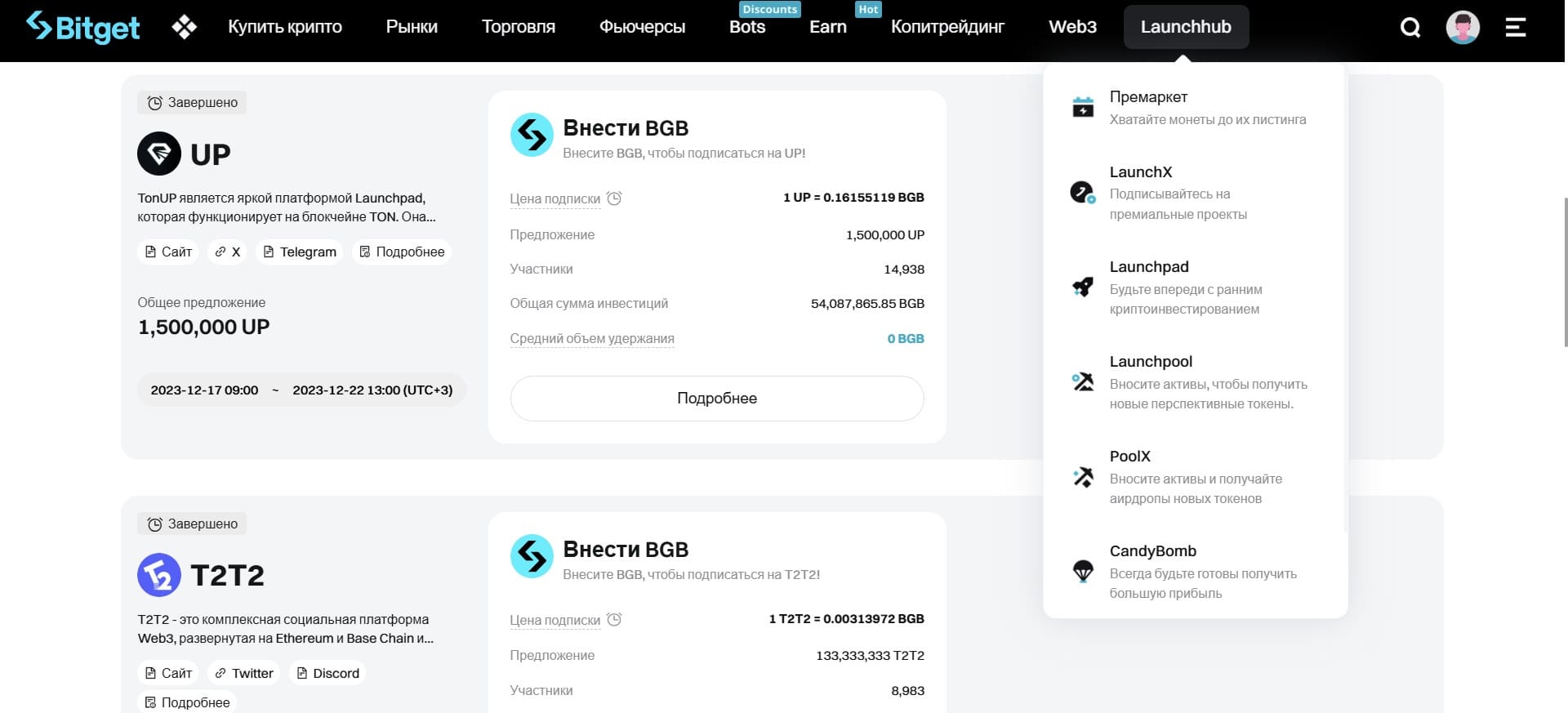Open the user avatar profile
This screenshot has height=713, width=1568.
pyautogui.click(x=1463, y=28)
